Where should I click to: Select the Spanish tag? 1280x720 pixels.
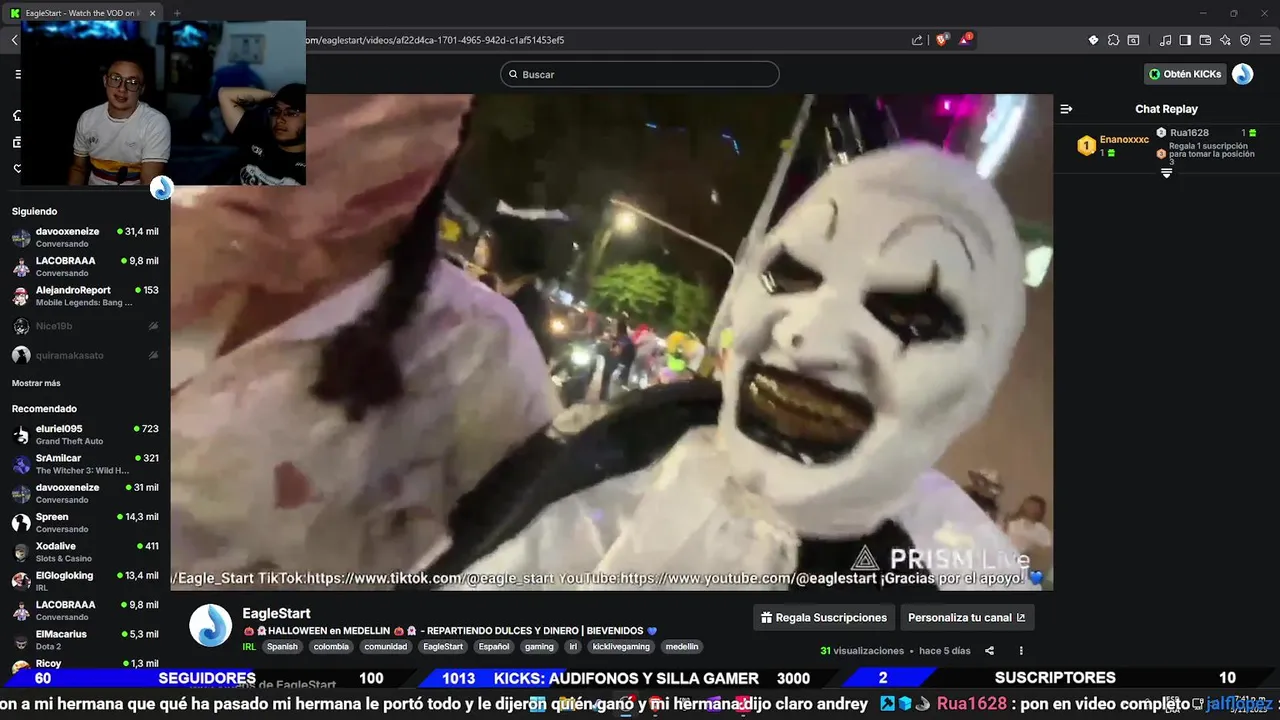click(x=282, y=647)
